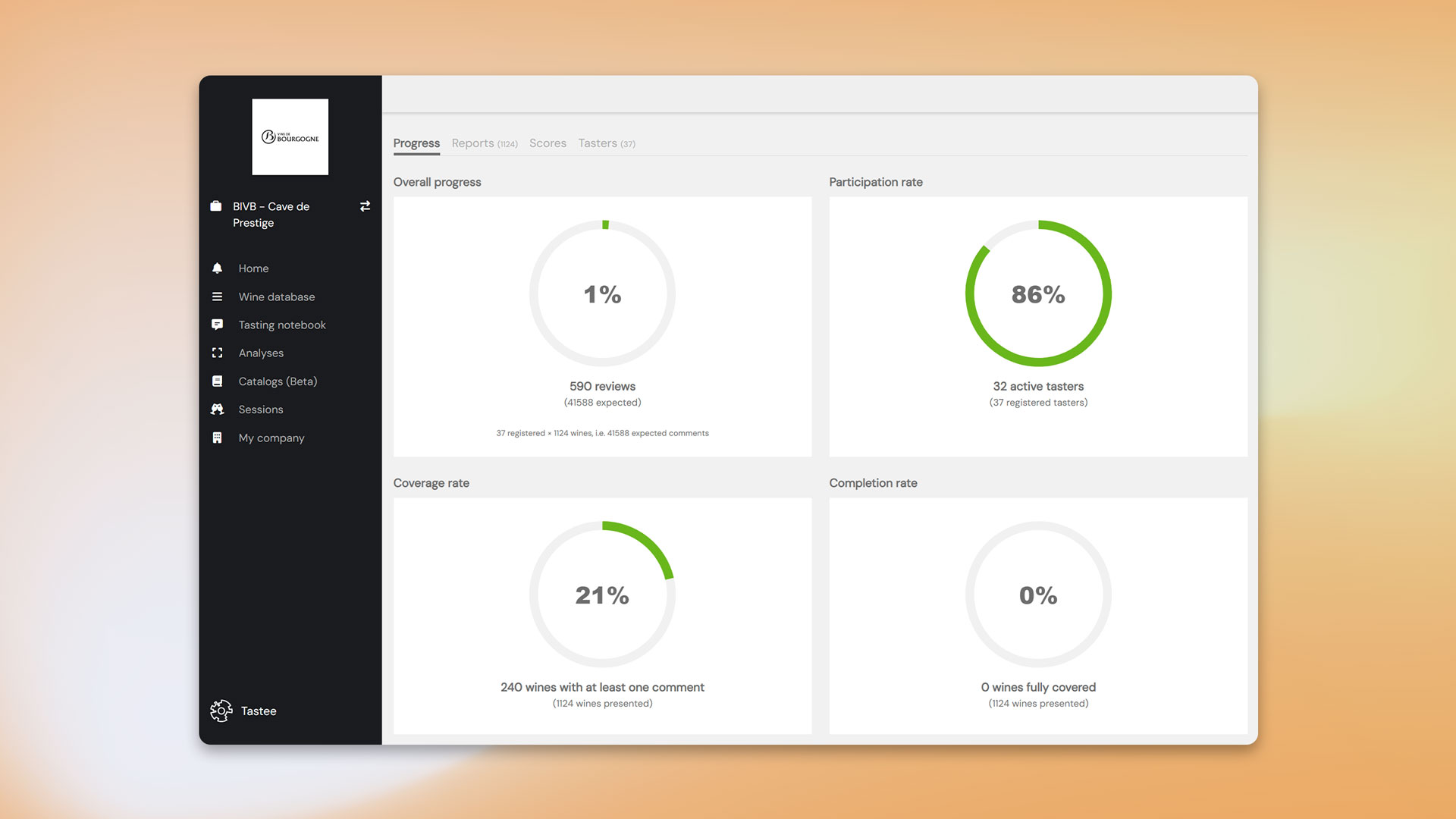Select the Home bell icon

pyautogui.click(x=218, y=268)
